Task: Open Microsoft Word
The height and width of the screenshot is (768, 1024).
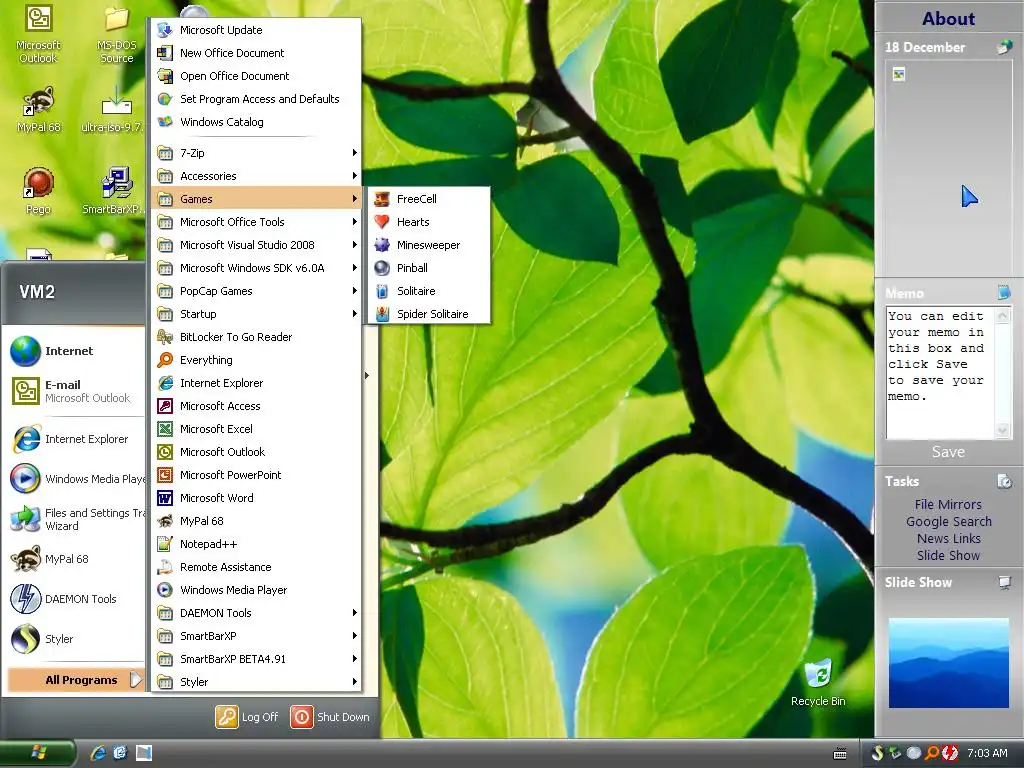Action: coord(257,498)
